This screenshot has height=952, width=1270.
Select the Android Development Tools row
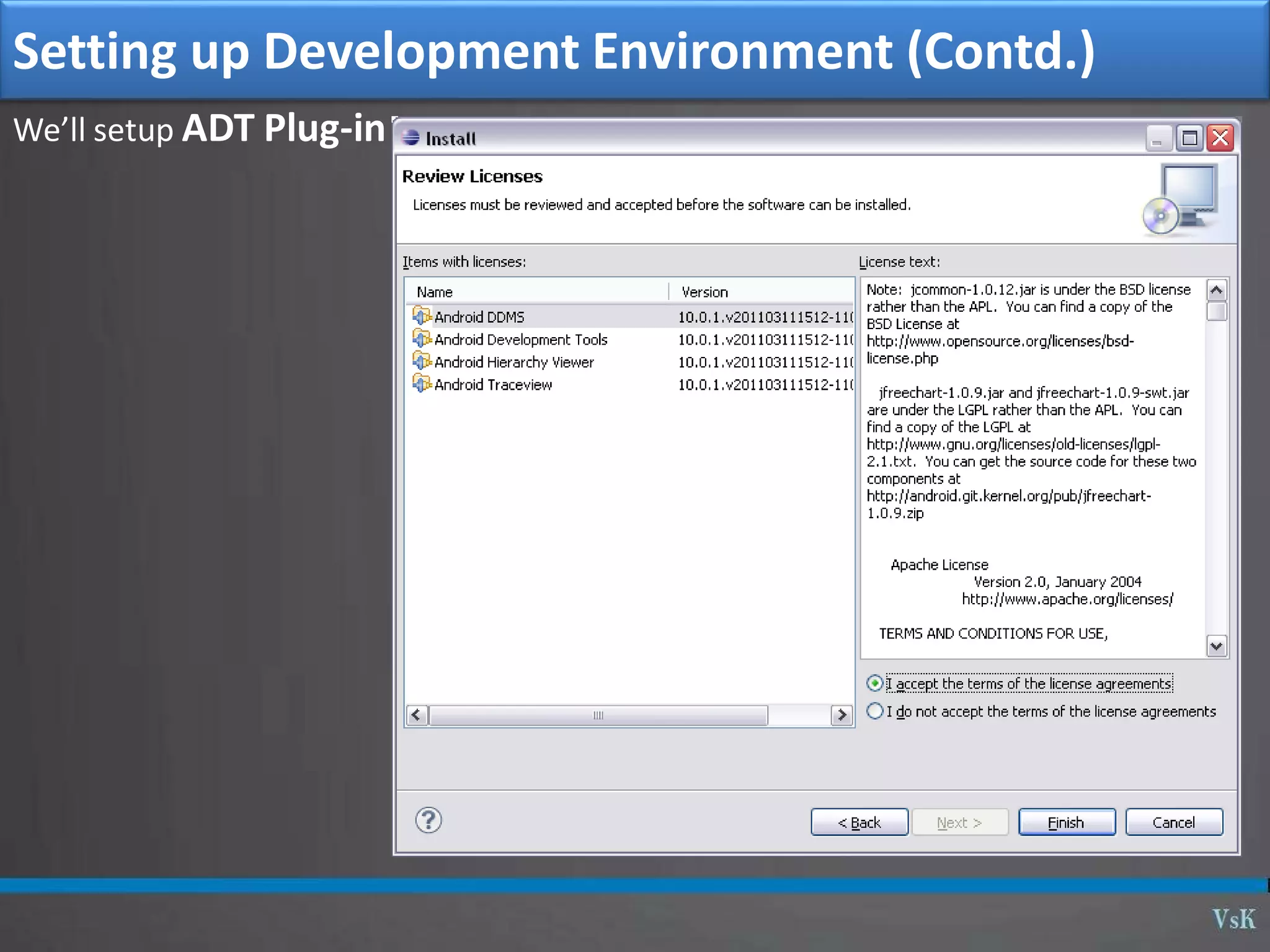(x=630, y=340)
